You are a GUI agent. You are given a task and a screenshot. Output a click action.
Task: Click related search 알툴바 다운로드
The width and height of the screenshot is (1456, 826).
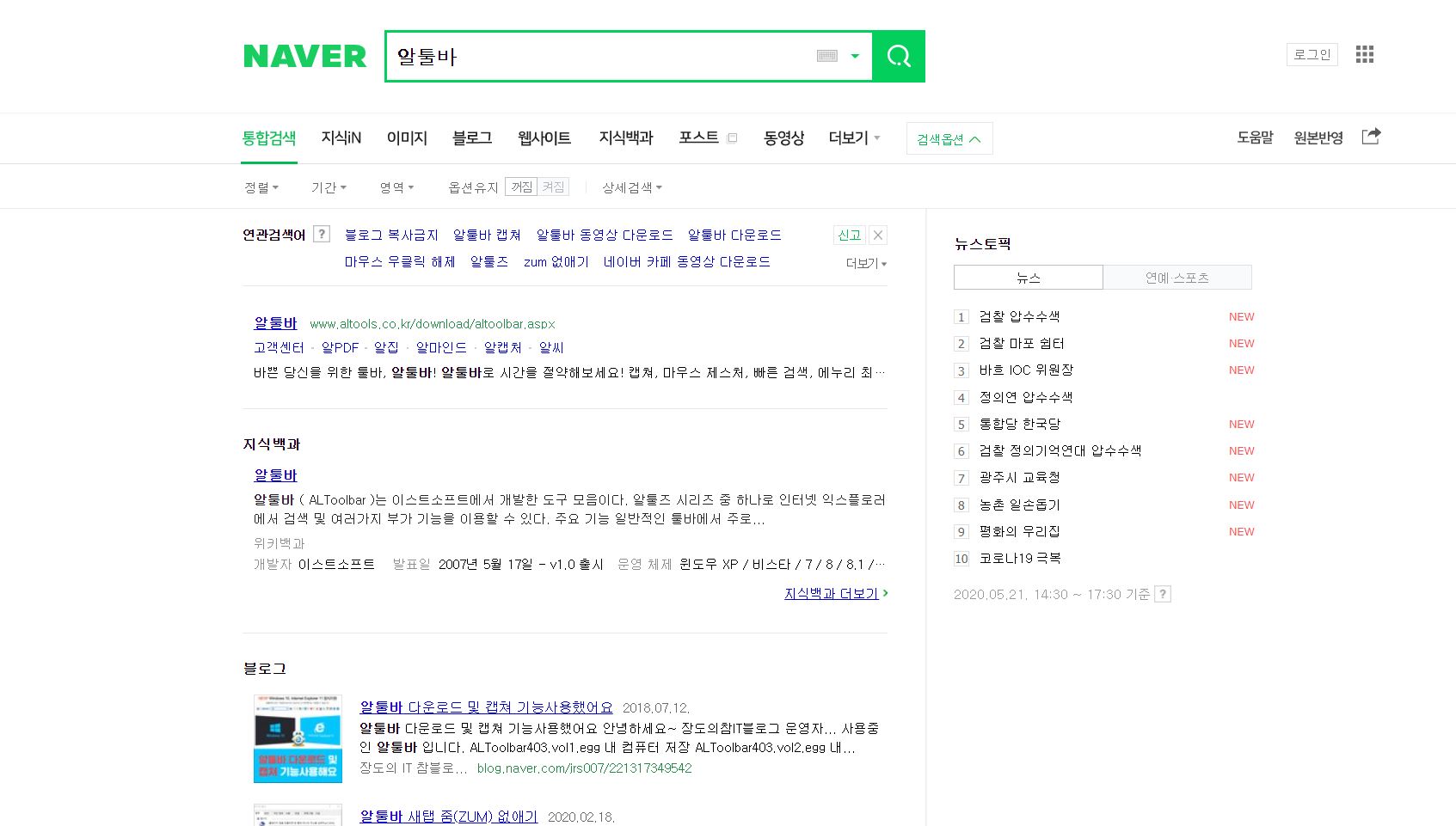pos(734,235)
